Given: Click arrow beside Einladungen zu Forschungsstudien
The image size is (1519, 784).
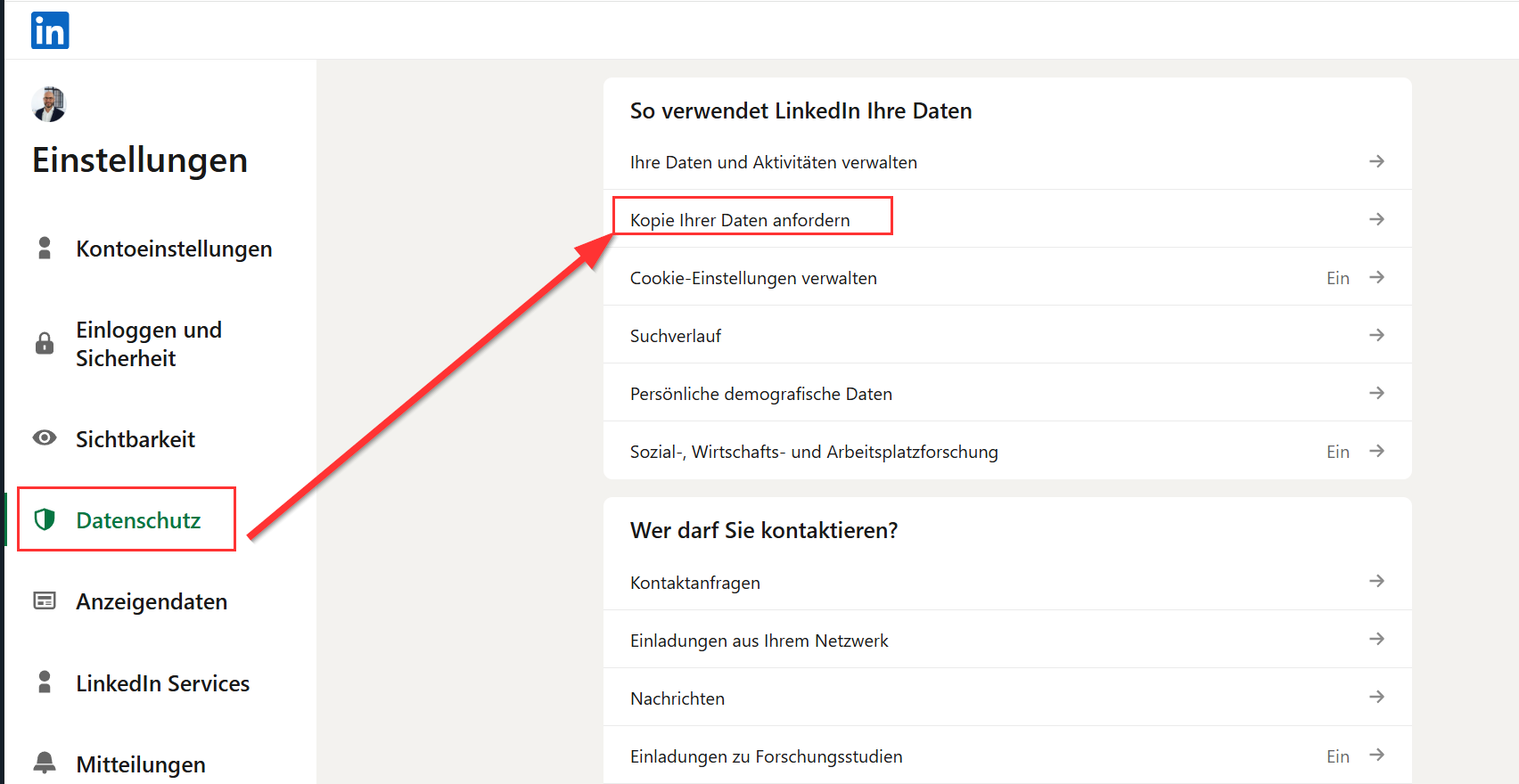Looking at the screenshot, I should [x=1376, y=755].
